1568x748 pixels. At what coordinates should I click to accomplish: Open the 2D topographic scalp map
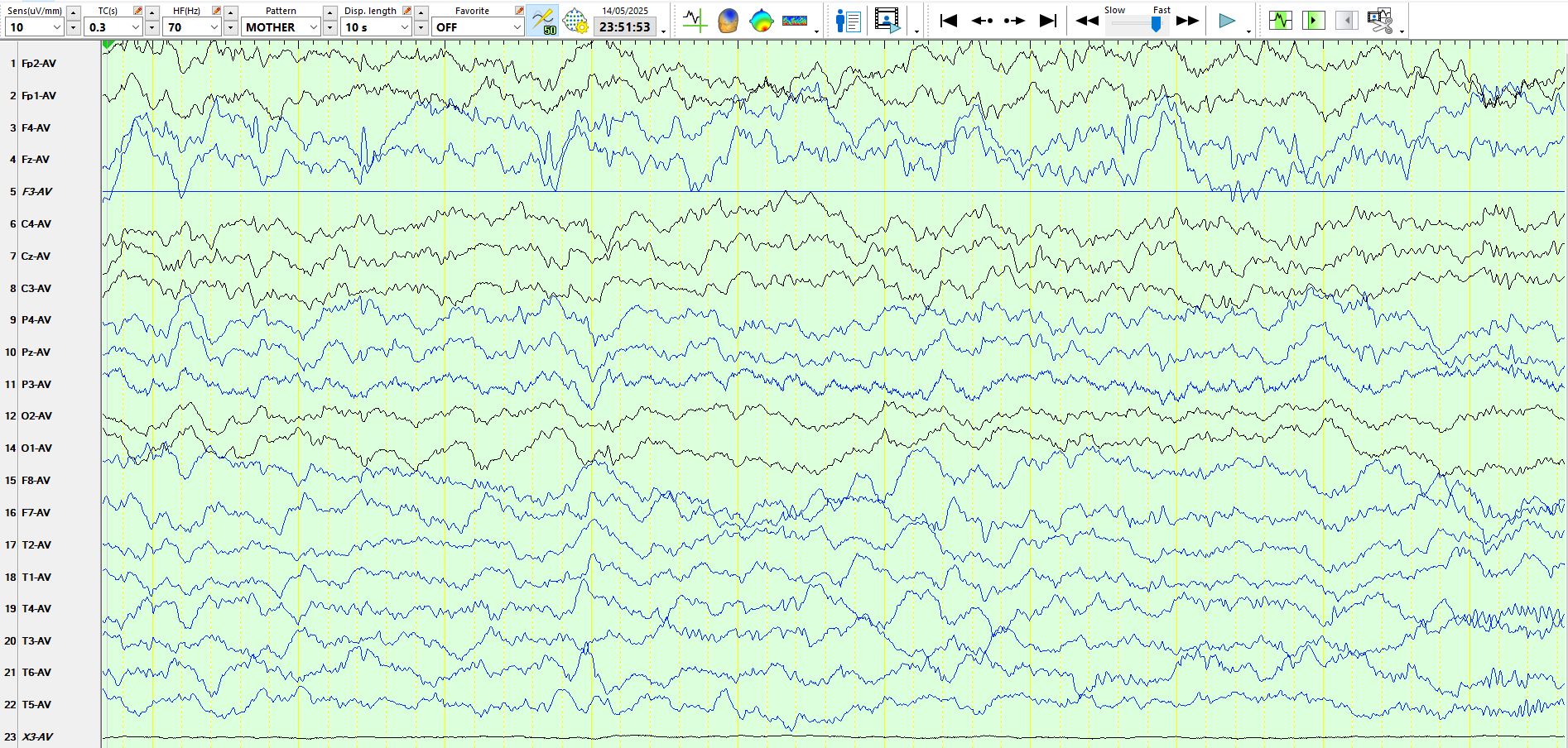click(761, 21)
